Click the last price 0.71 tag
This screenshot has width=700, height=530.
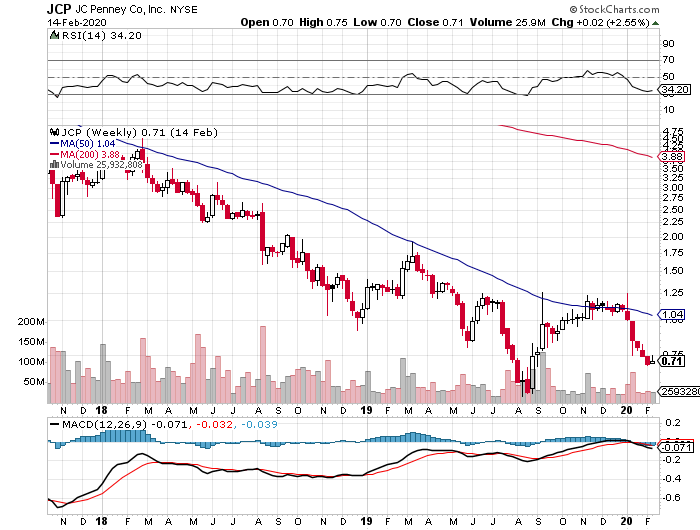(x=671, y=361)
